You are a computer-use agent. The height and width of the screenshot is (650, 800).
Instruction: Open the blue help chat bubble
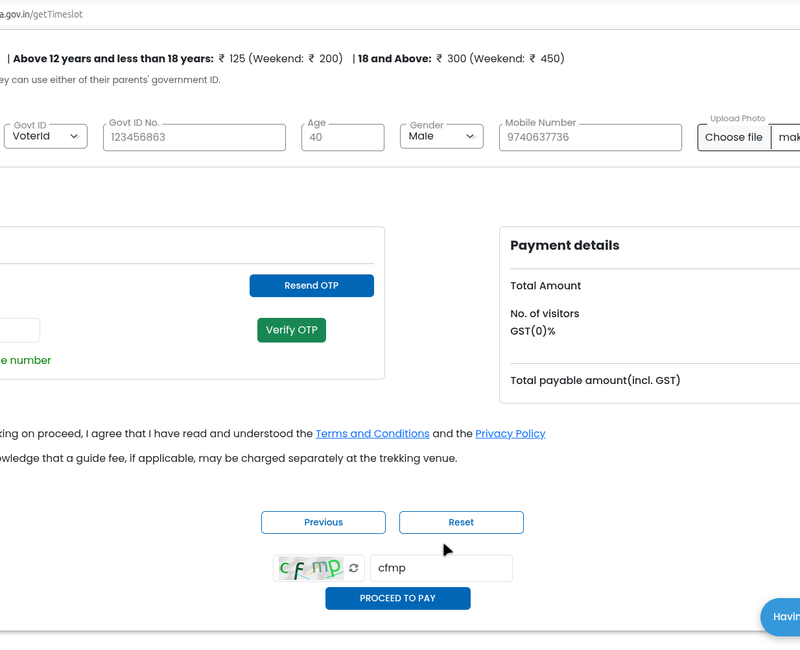pos(781,617)
